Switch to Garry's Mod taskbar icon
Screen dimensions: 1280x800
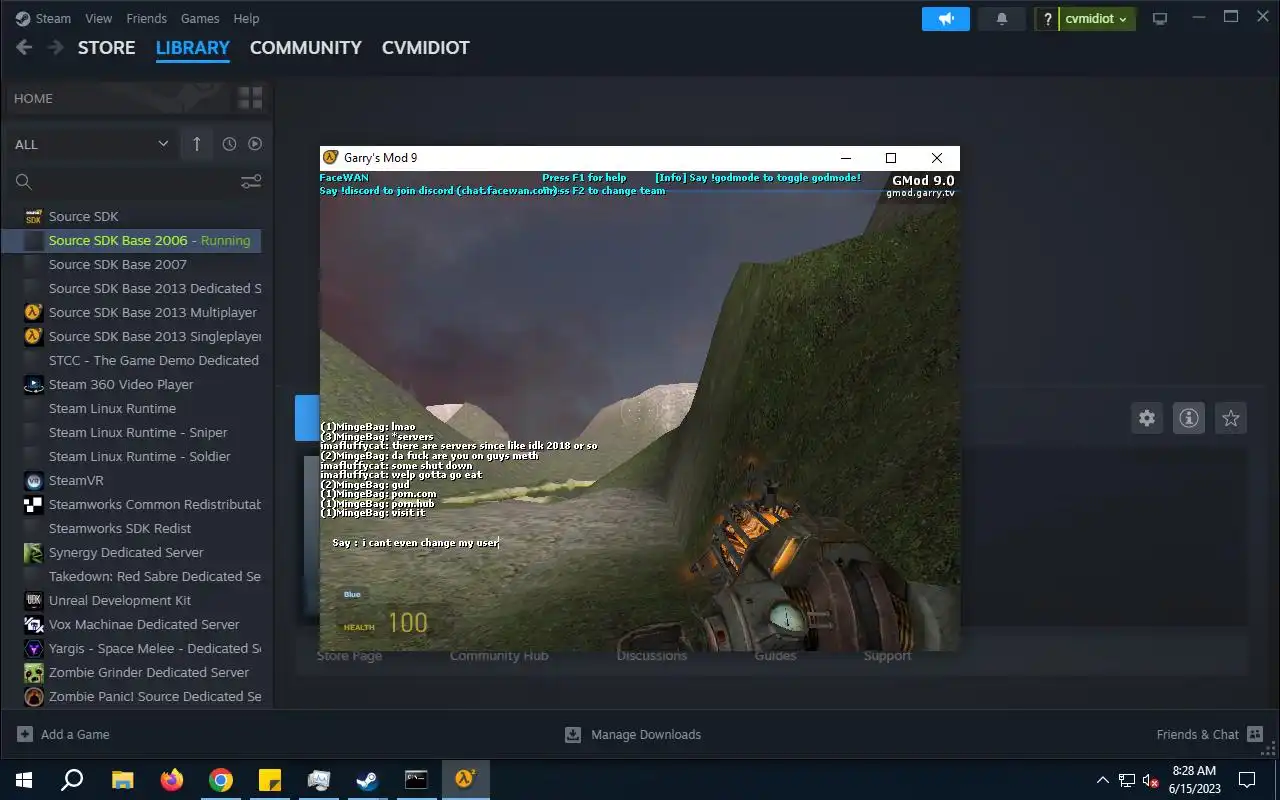click(x=465, y=780)
